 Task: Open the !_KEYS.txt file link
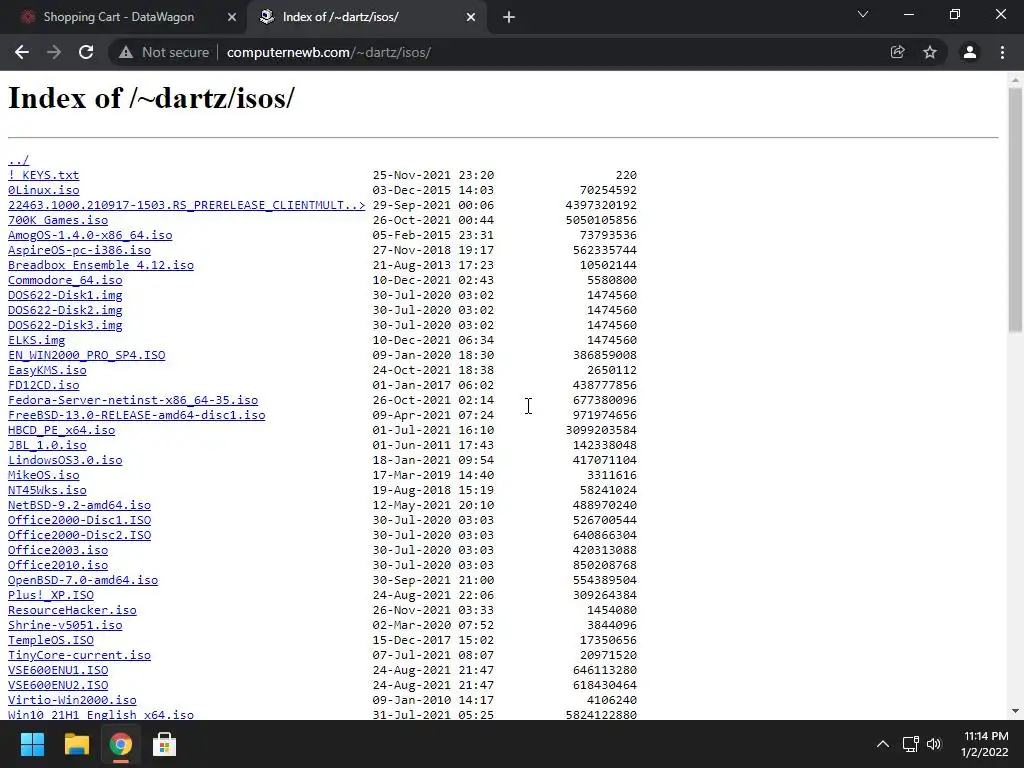[x=44, y=175]
